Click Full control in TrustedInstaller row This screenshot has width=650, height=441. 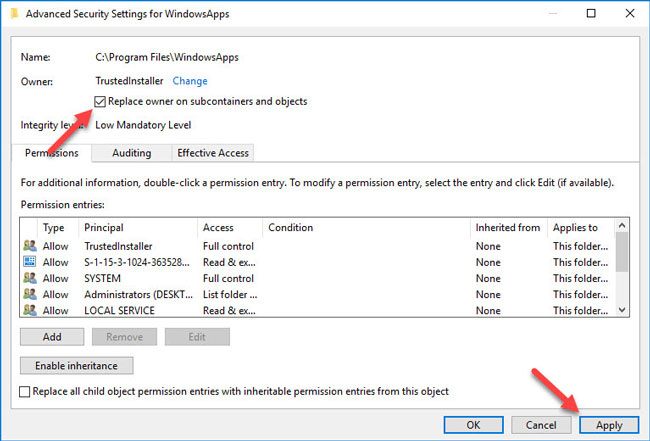pos(228,246)
